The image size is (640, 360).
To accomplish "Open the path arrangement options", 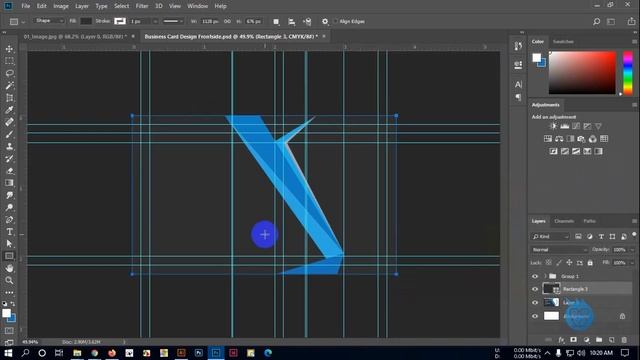I will coord(307,22).
